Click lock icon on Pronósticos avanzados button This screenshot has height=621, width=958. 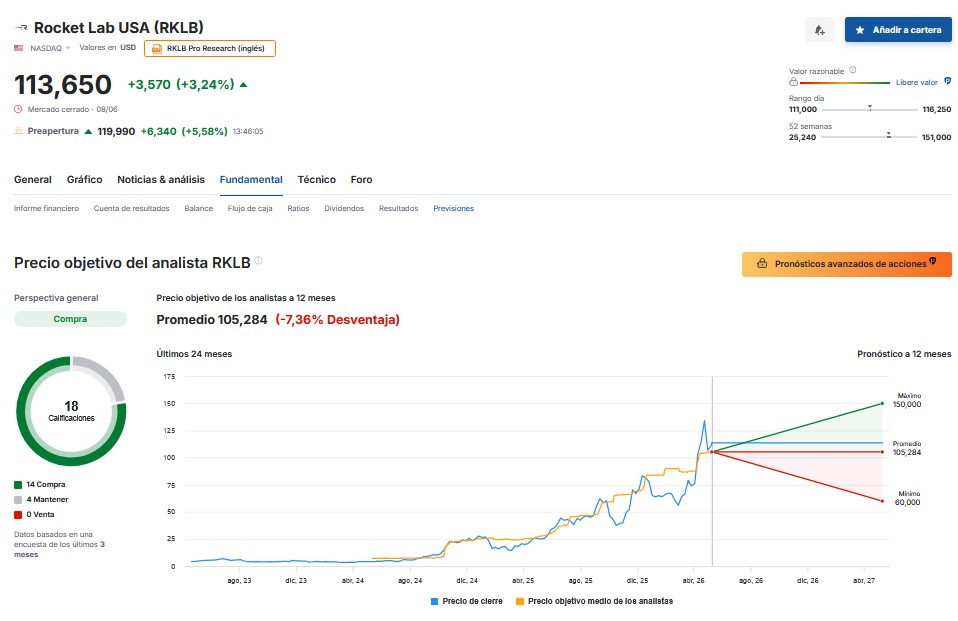pyautogui.click(x=762, y=263)
